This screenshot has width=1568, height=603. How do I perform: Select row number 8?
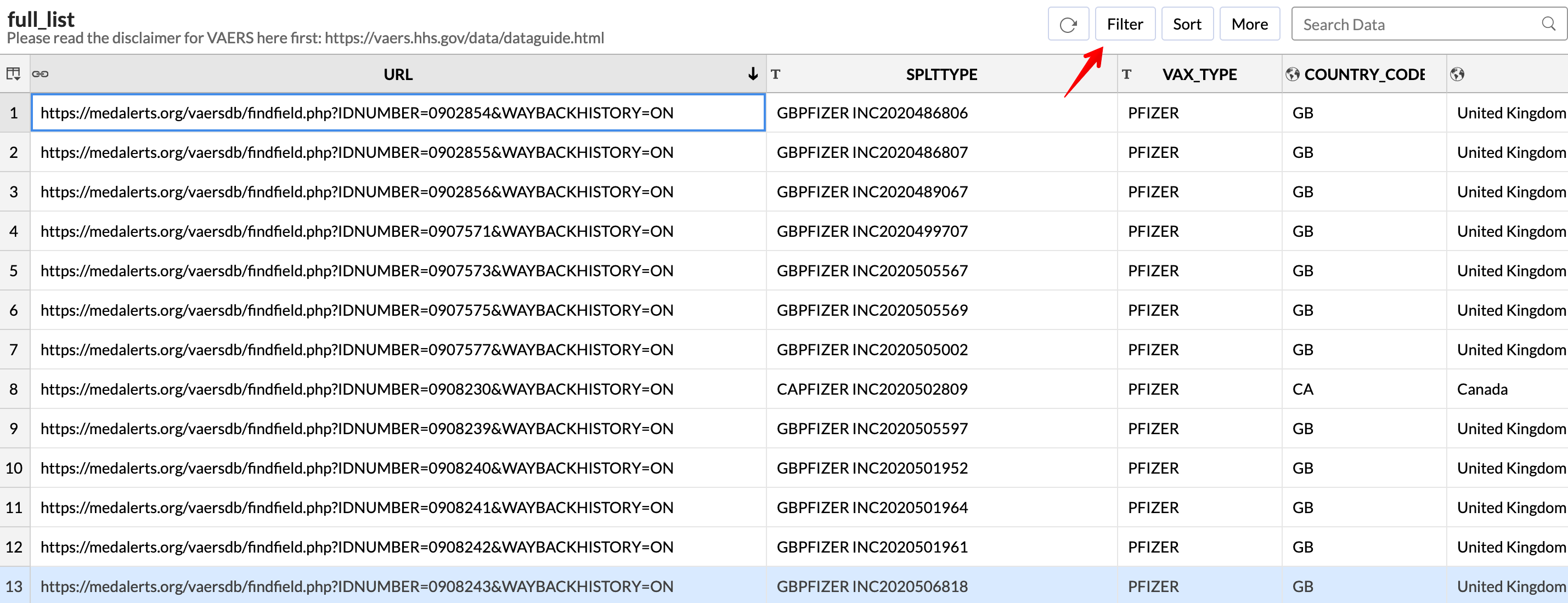coord(15,389)
